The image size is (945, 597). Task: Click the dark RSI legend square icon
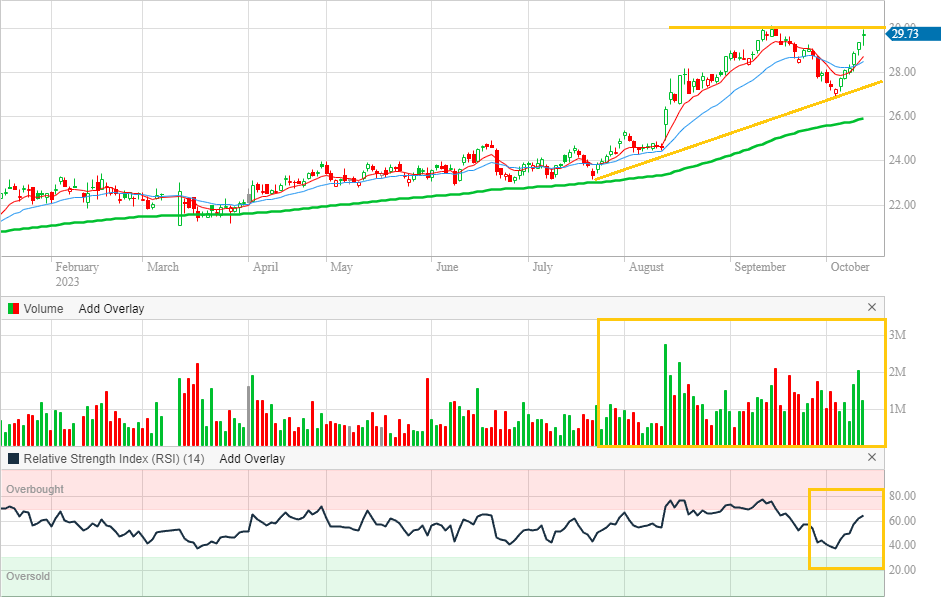(13, 459)
